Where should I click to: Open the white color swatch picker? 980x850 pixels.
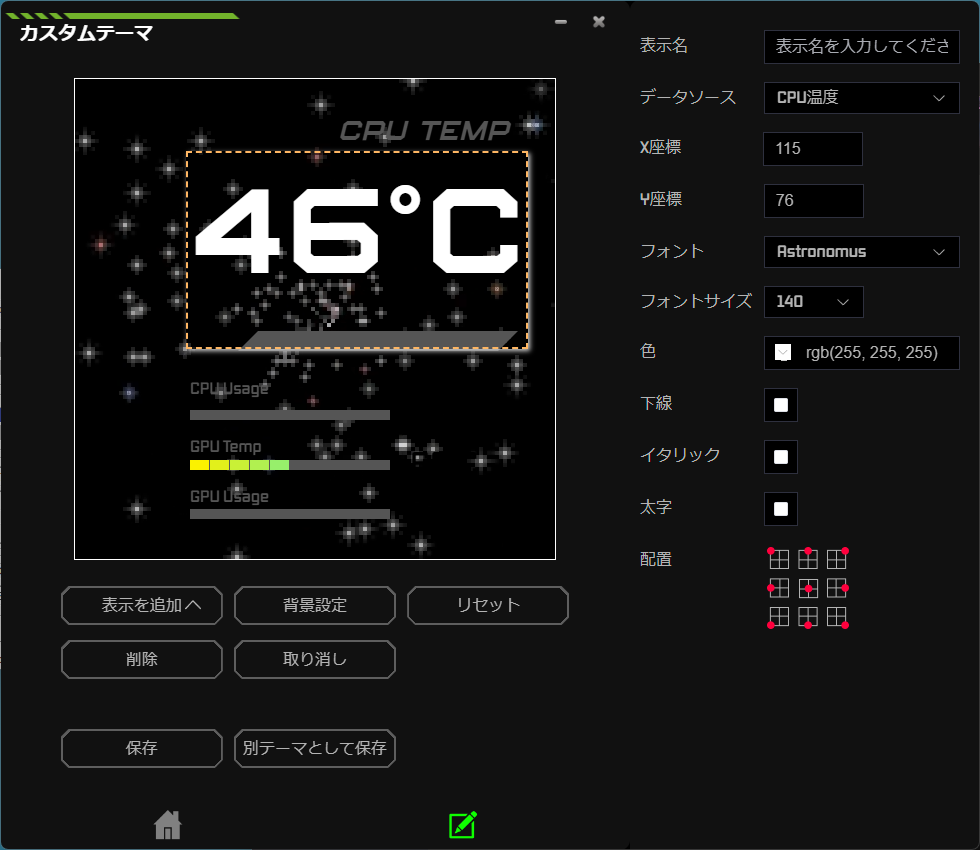(x=782, y=352)
